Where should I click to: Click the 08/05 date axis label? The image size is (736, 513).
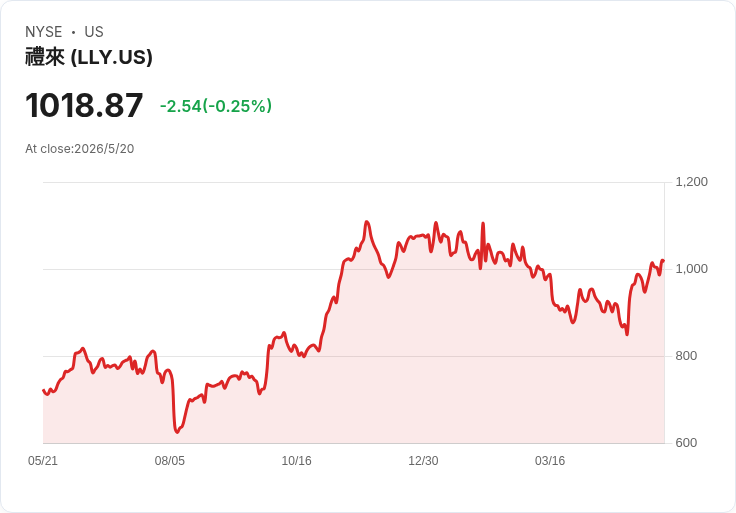click(x=169, y=460)
